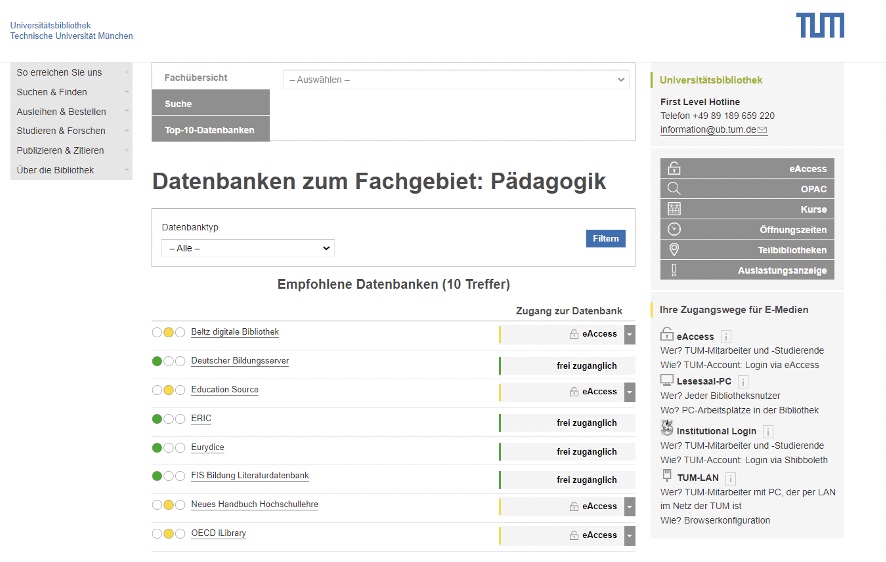Click info icon next to Lesesaal-PC
This screenshot has height=562, width=886.
coord(743,381)
